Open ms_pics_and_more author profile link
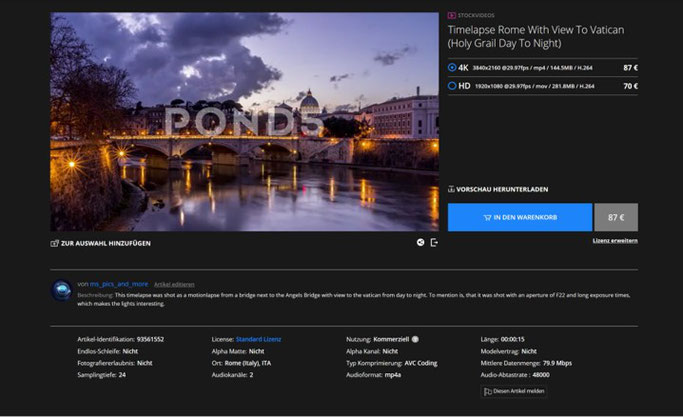This screenshot has height=417, width=683. [118, 284]
